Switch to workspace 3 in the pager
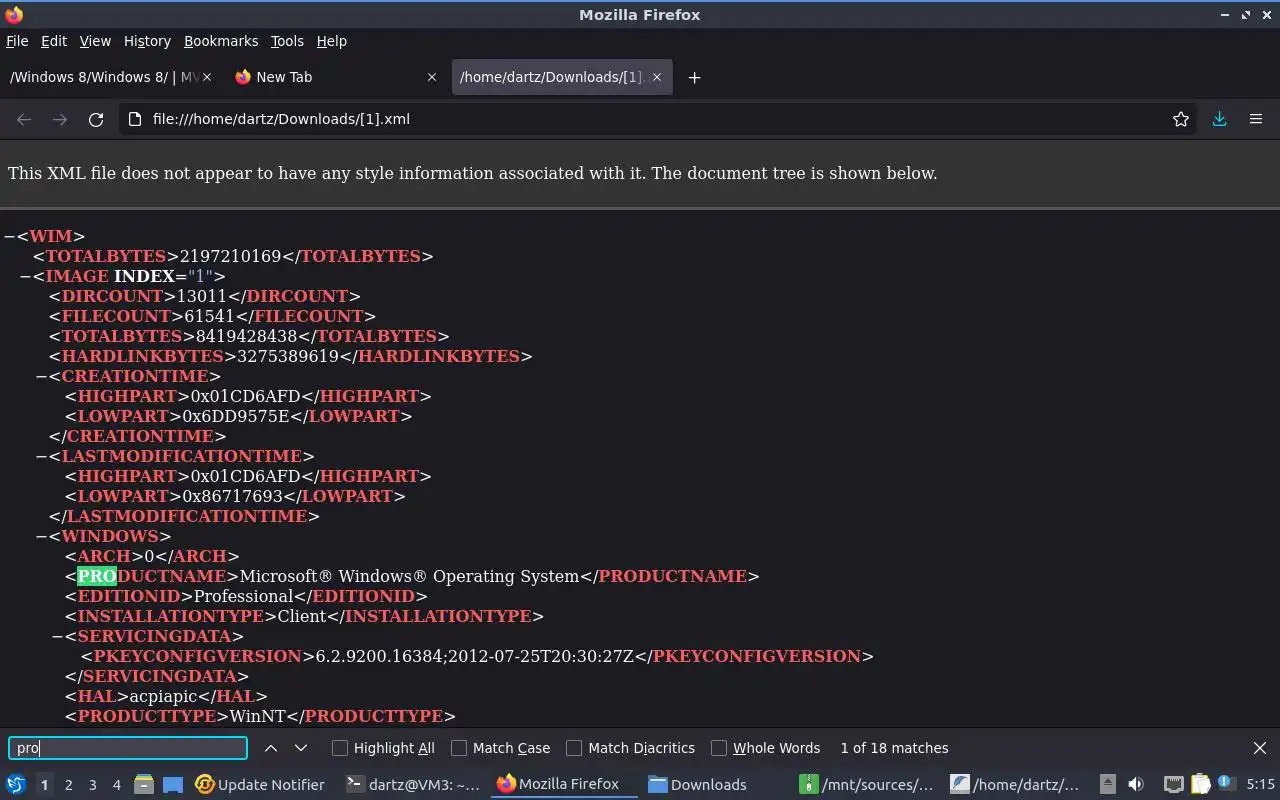 click(x=92, y=785)
